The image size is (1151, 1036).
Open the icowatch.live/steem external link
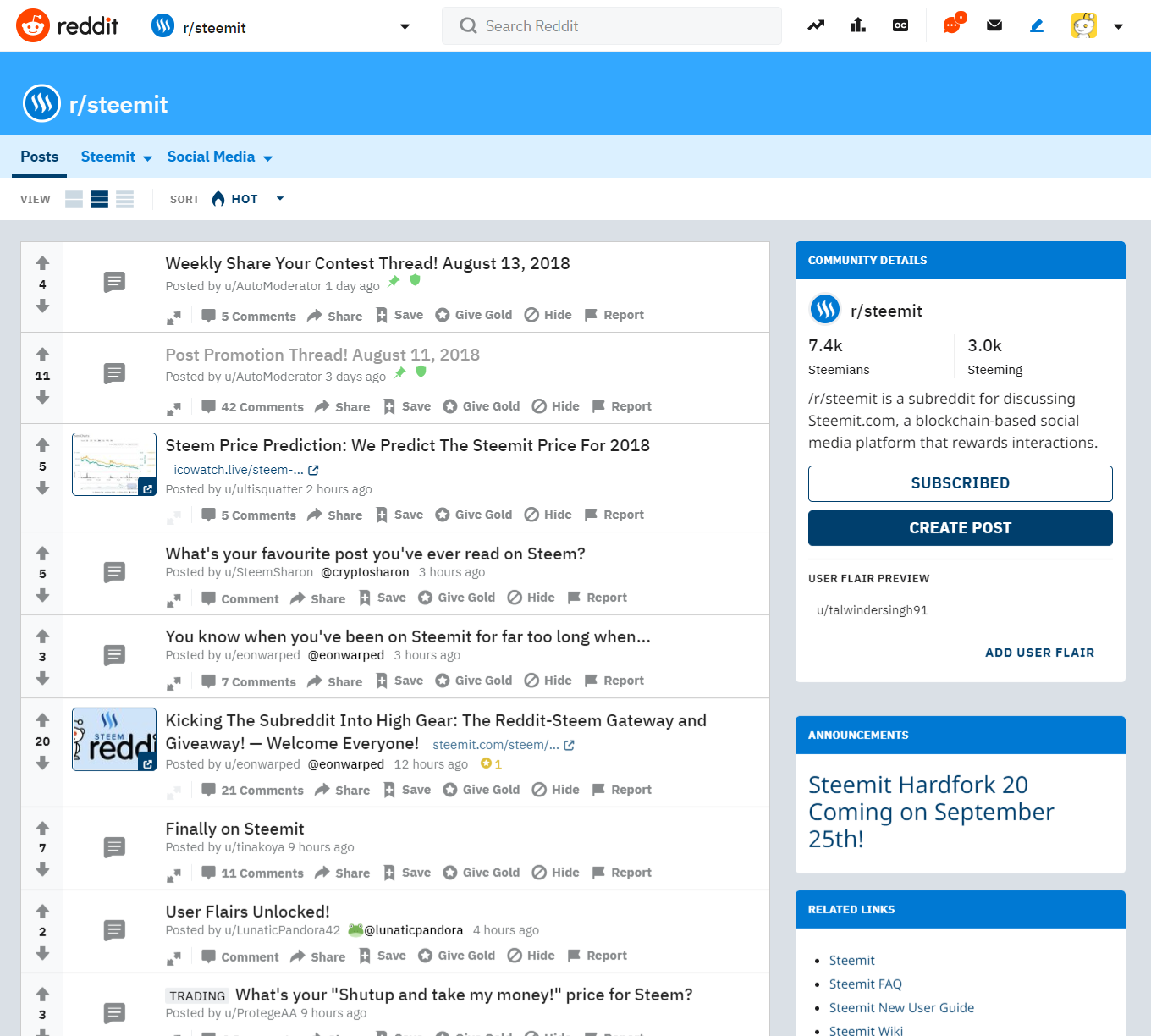[x=246, y=470]
